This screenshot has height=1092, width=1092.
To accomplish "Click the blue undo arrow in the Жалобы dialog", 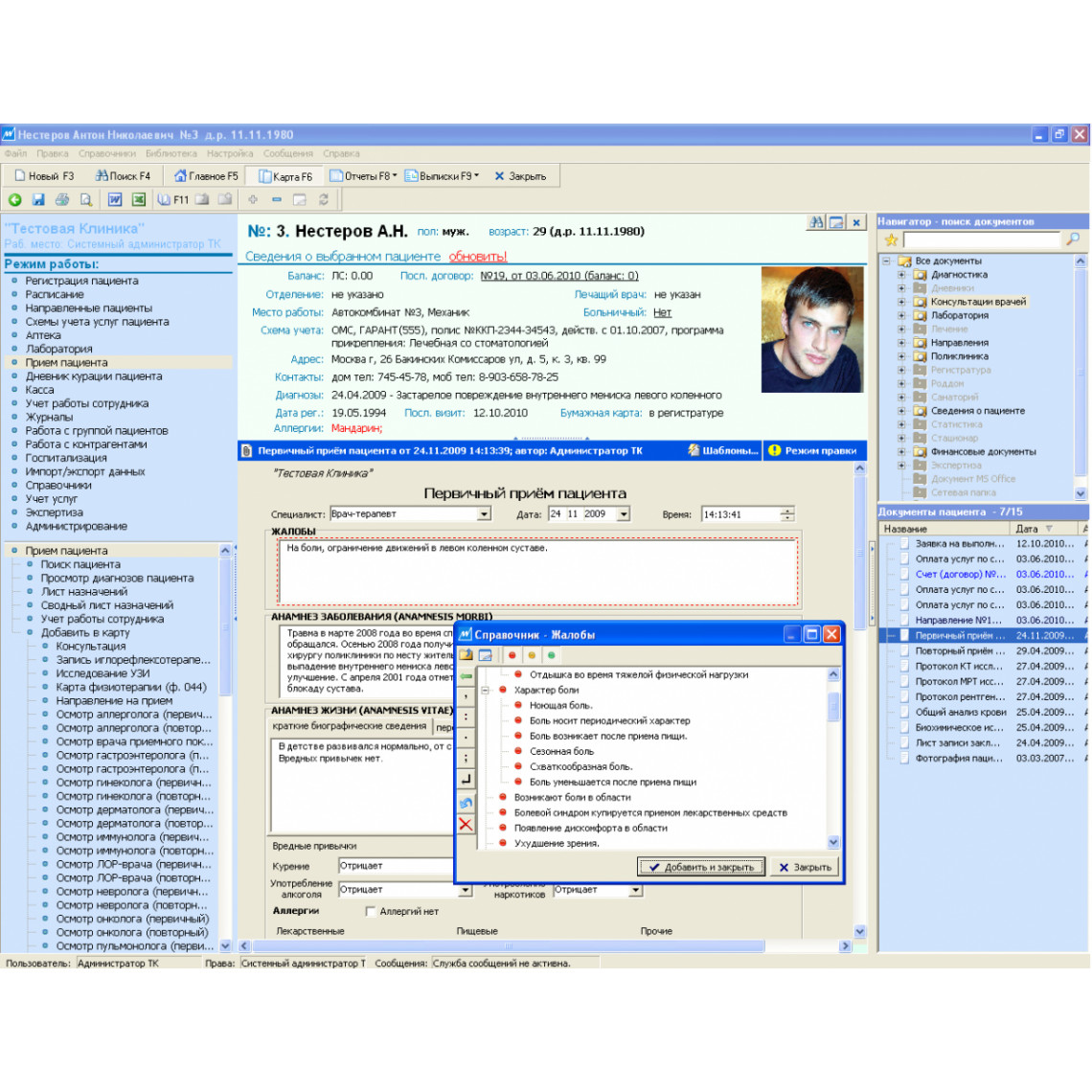I will click(466, 803).
